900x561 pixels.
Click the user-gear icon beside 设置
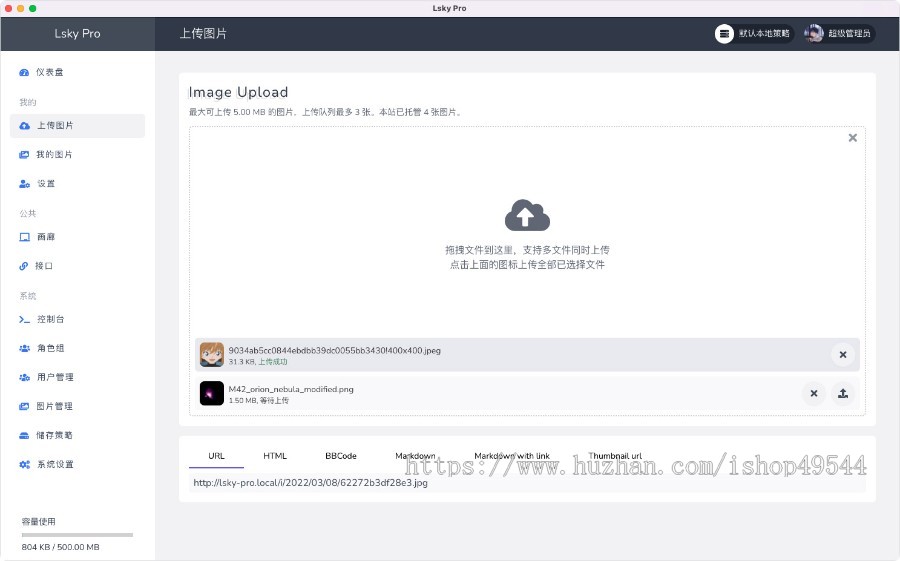[25, 184]
